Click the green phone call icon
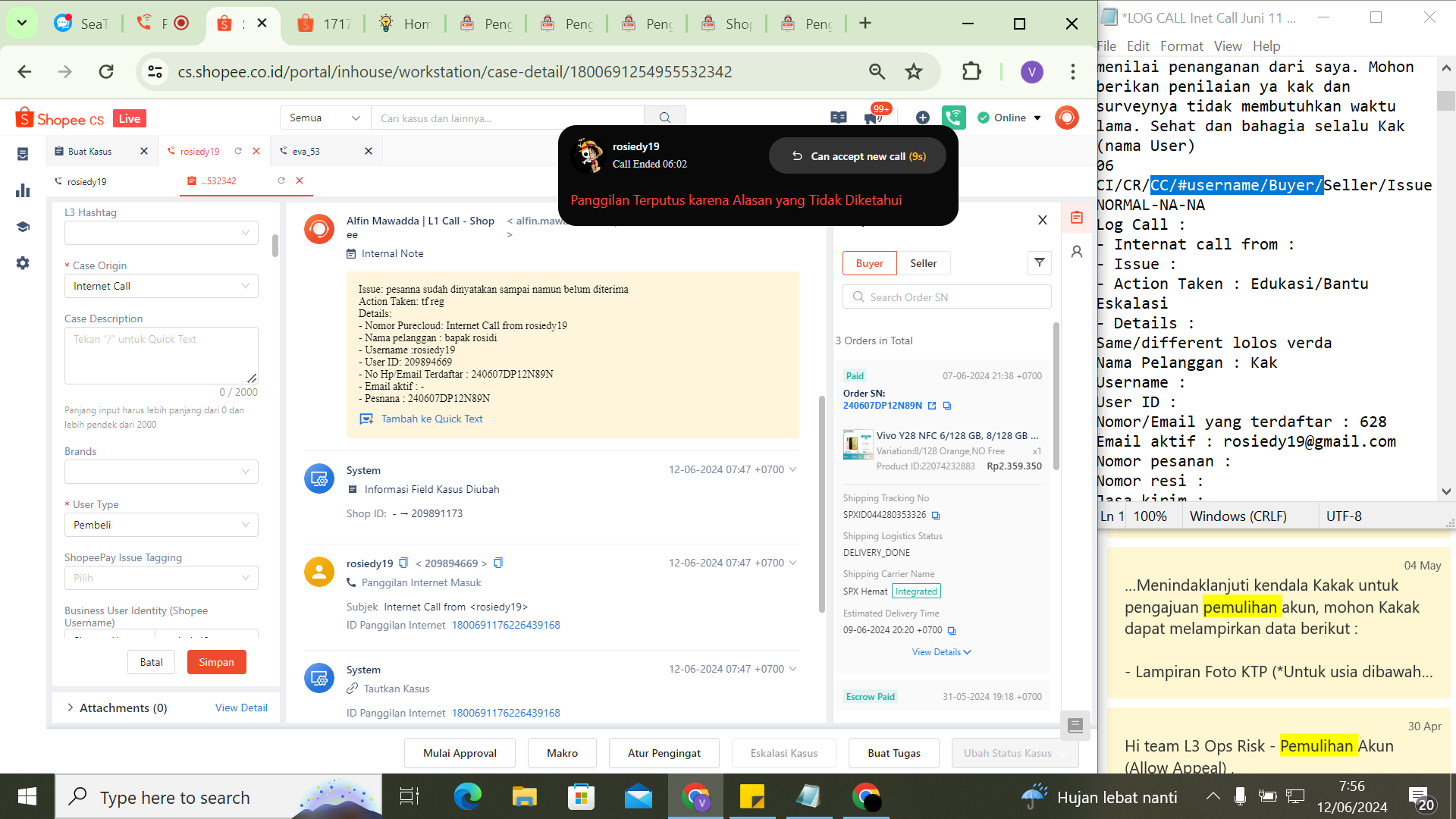The height and width of the screenshot is (819, 1456). coord(953,118)
